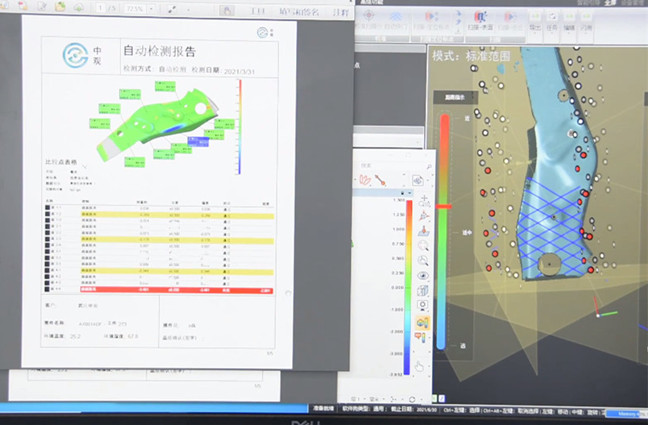Click the hand pan tool icon
Viewport: 648px width, 425px height.
(x=423, y=366)
